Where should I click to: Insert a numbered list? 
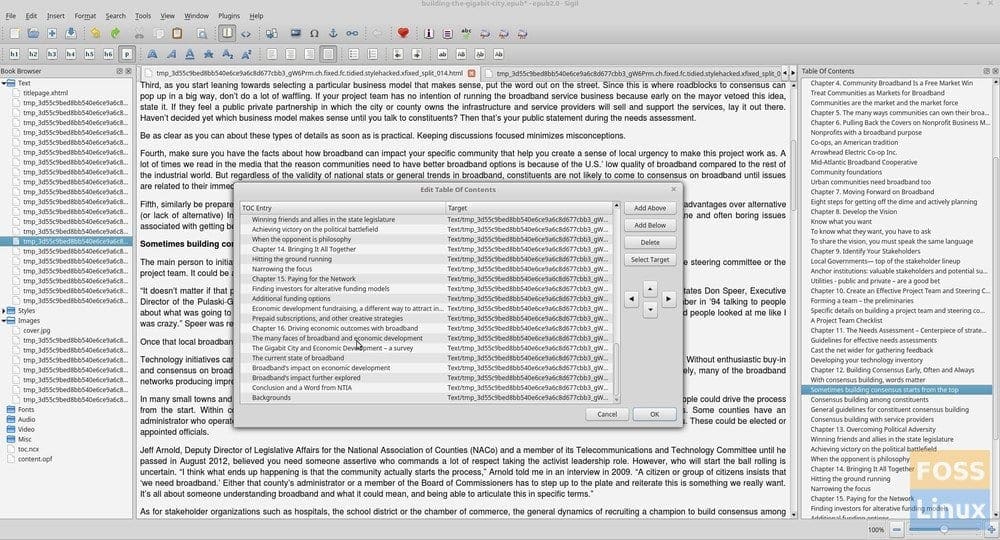[372, 54]
